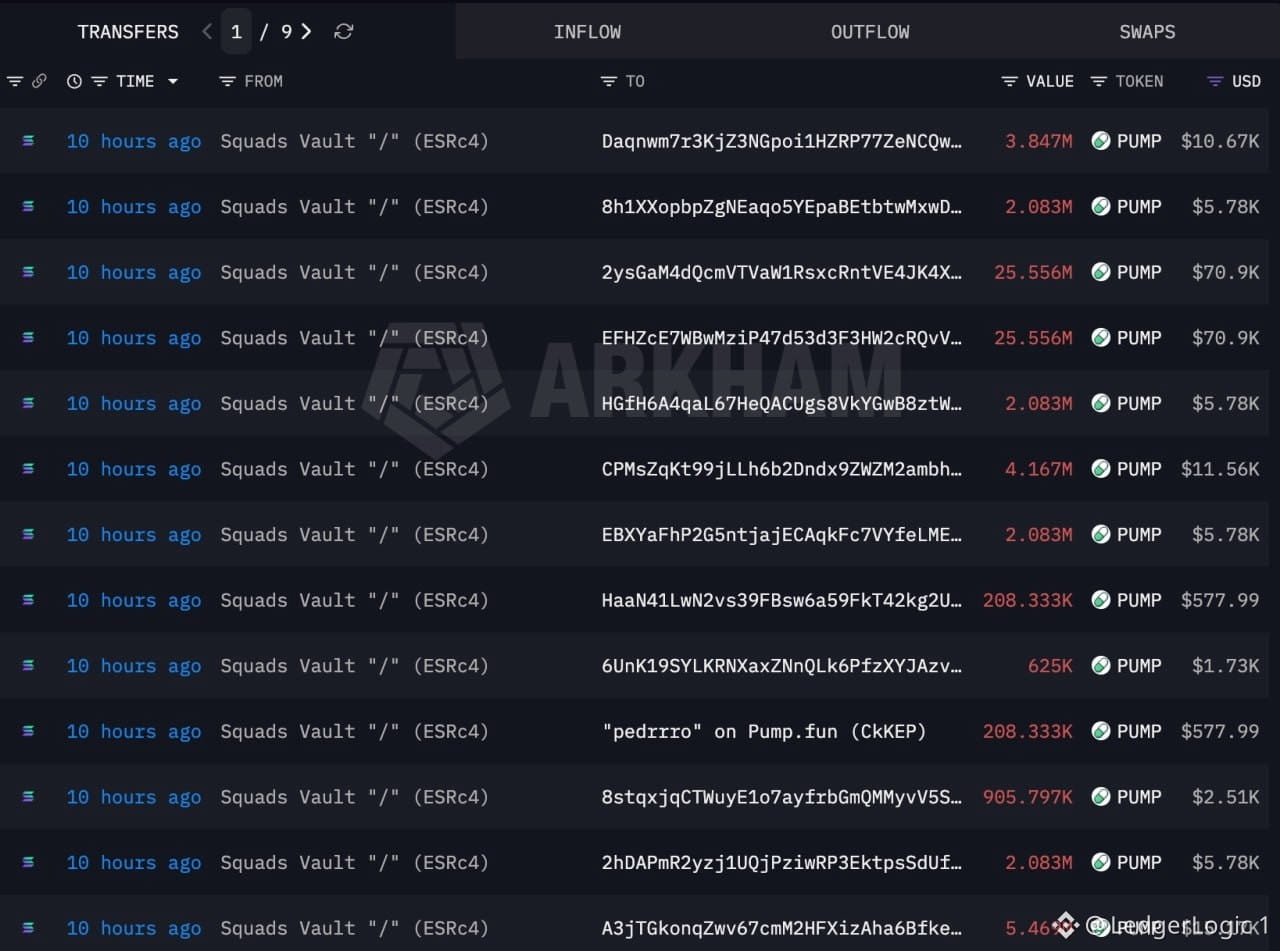Open the FROM column filter

[227, 81]
